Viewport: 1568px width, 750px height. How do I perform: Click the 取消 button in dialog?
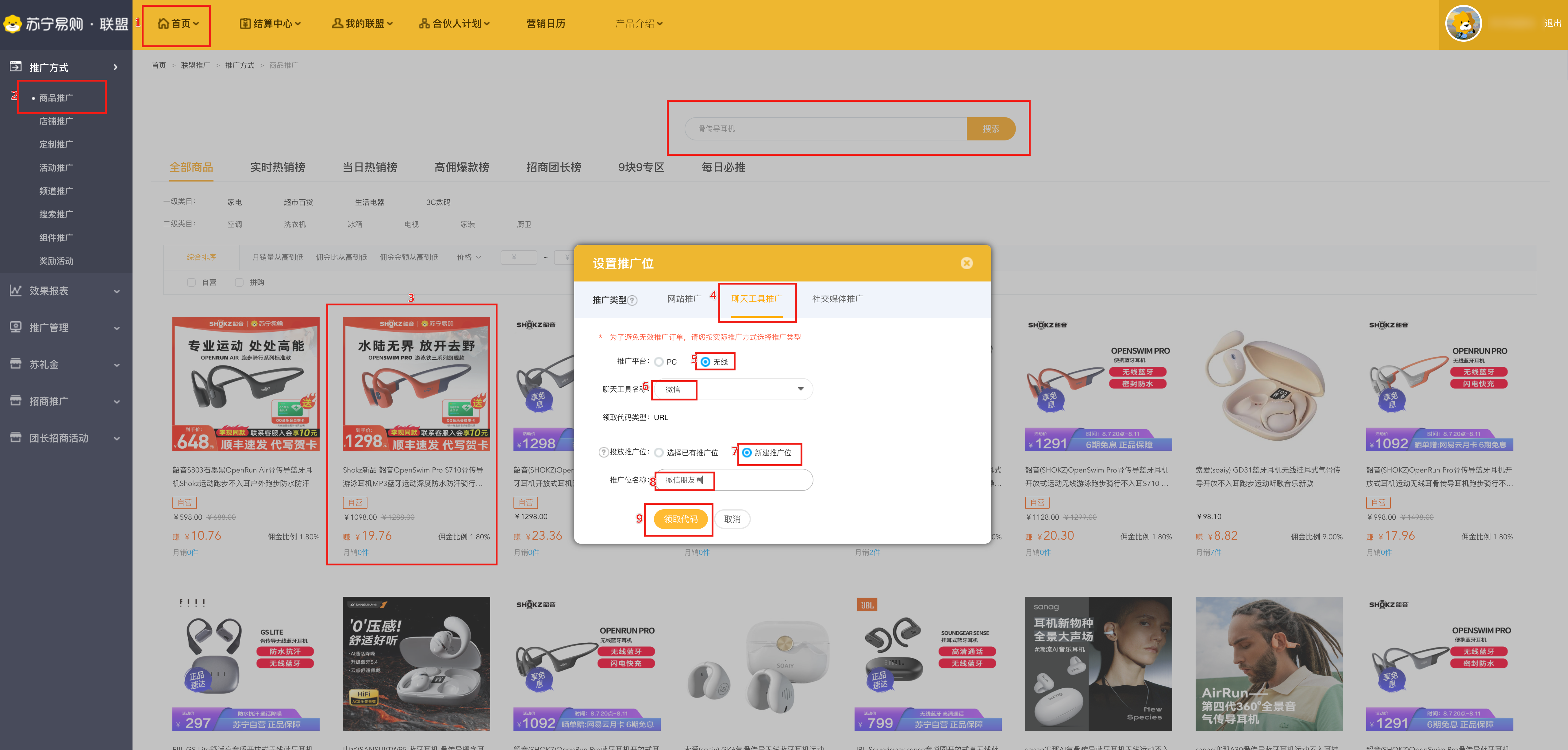pyautogui.click(x=732, y=519)
